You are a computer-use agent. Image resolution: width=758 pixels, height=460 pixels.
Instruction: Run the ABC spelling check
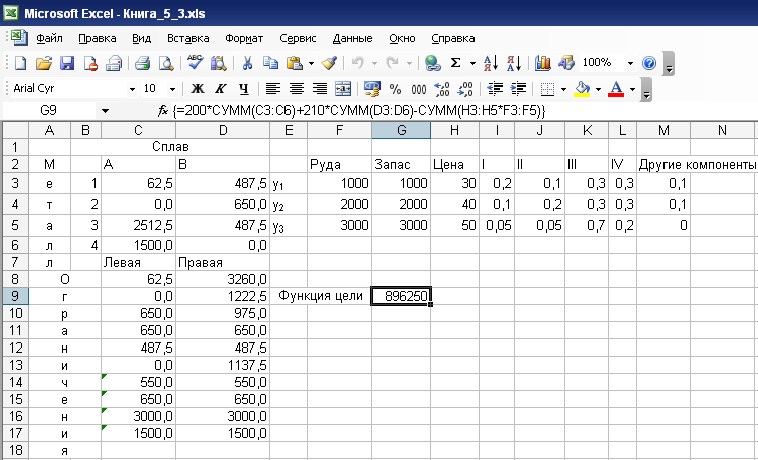(x=195, y=63)
